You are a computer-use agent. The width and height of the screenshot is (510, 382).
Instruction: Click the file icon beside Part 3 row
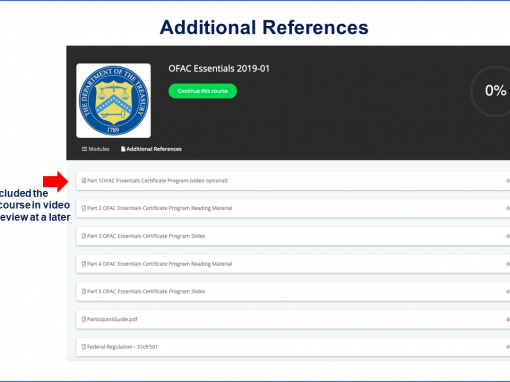click(x=84, y=236)
